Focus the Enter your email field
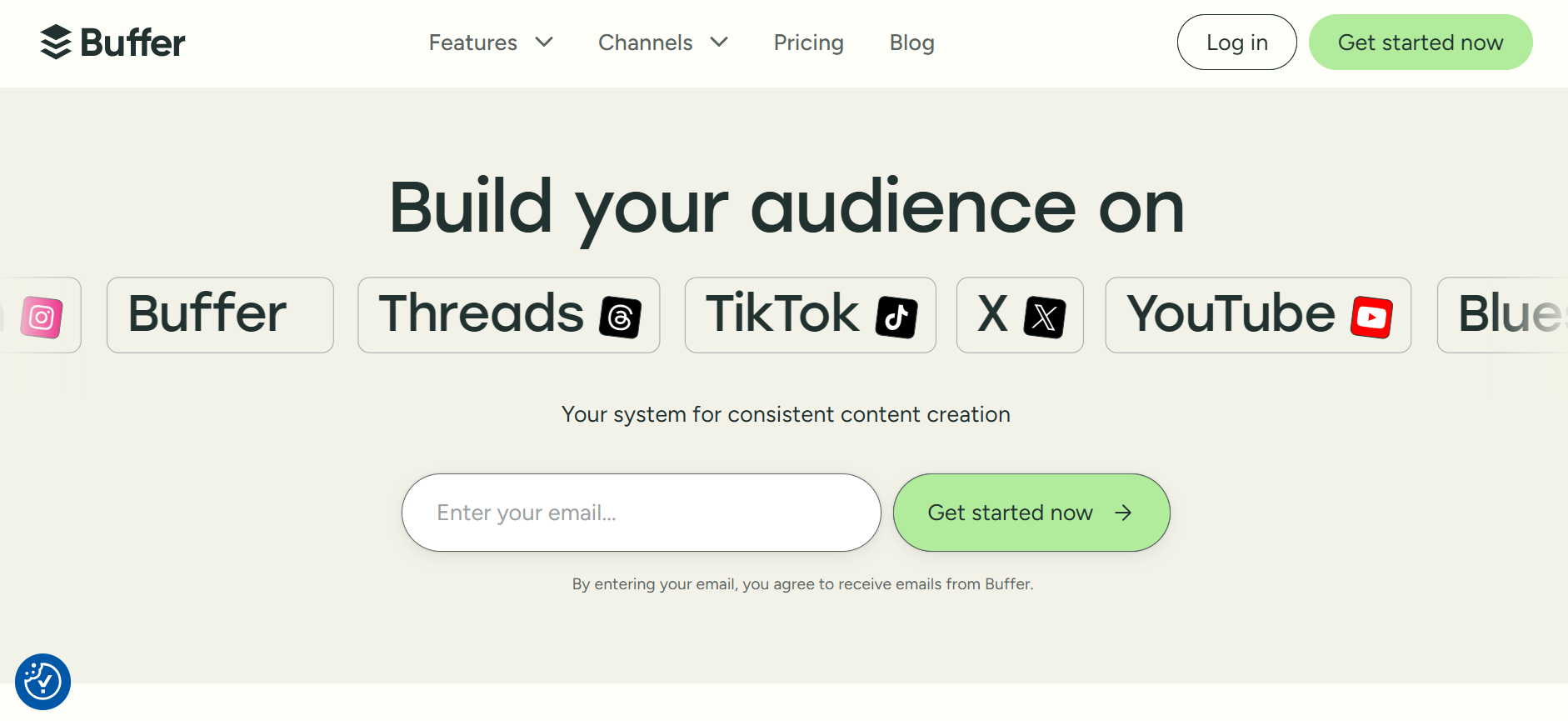This screenshot has height=721, width=1568. tap(641, 513)
